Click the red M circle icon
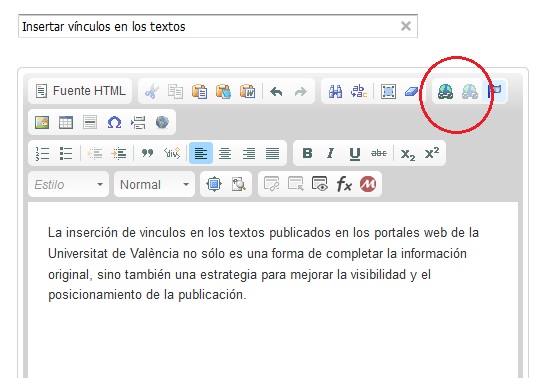 tap(368, 184)
